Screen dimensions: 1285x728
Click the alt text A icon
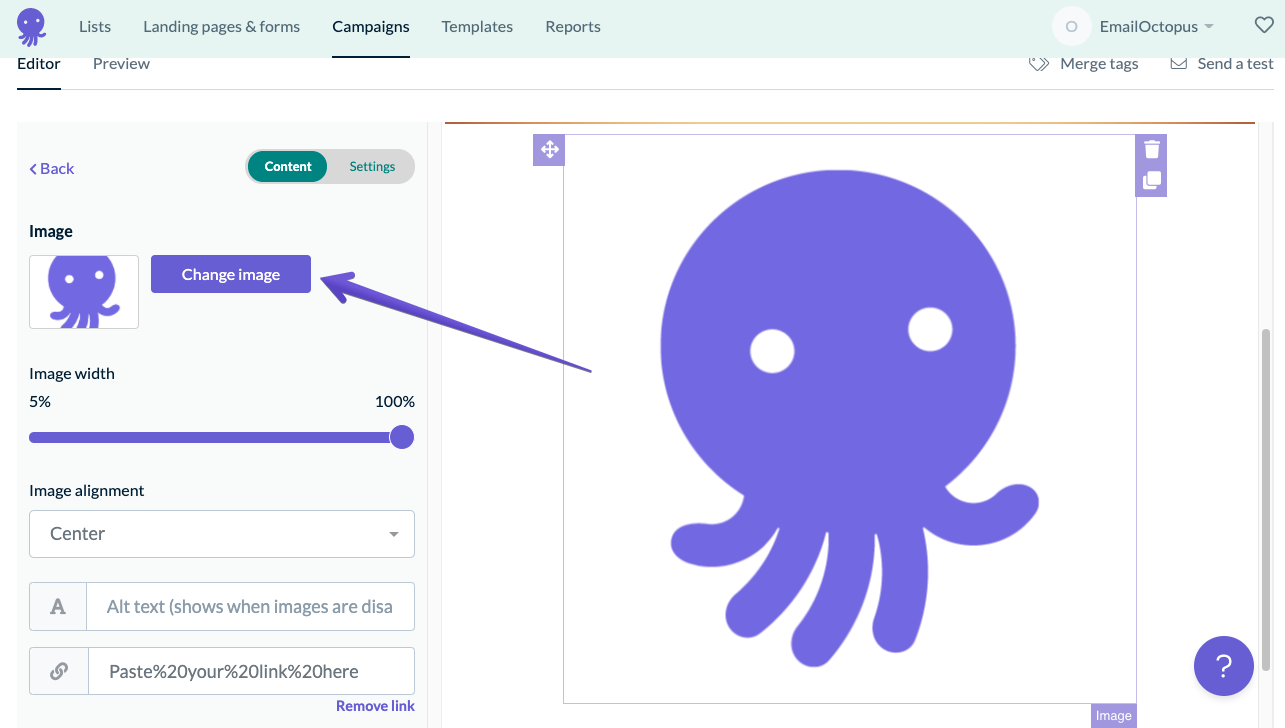pyautogui.click(x=59, y=607)
